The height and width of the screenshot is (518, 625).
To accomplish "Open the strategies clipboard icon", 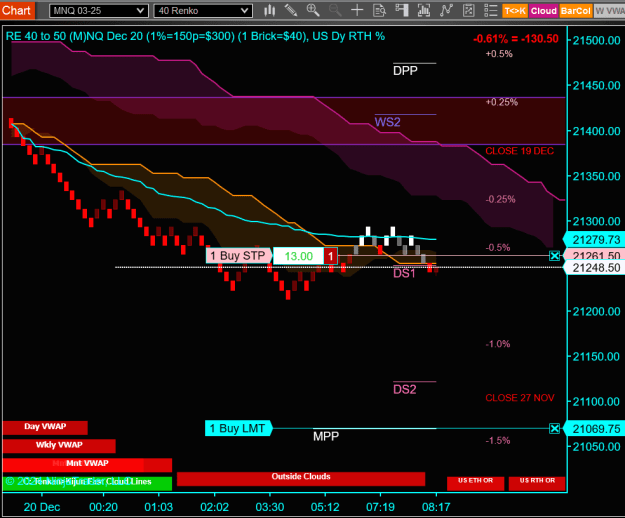I will [x=469, y=11].
